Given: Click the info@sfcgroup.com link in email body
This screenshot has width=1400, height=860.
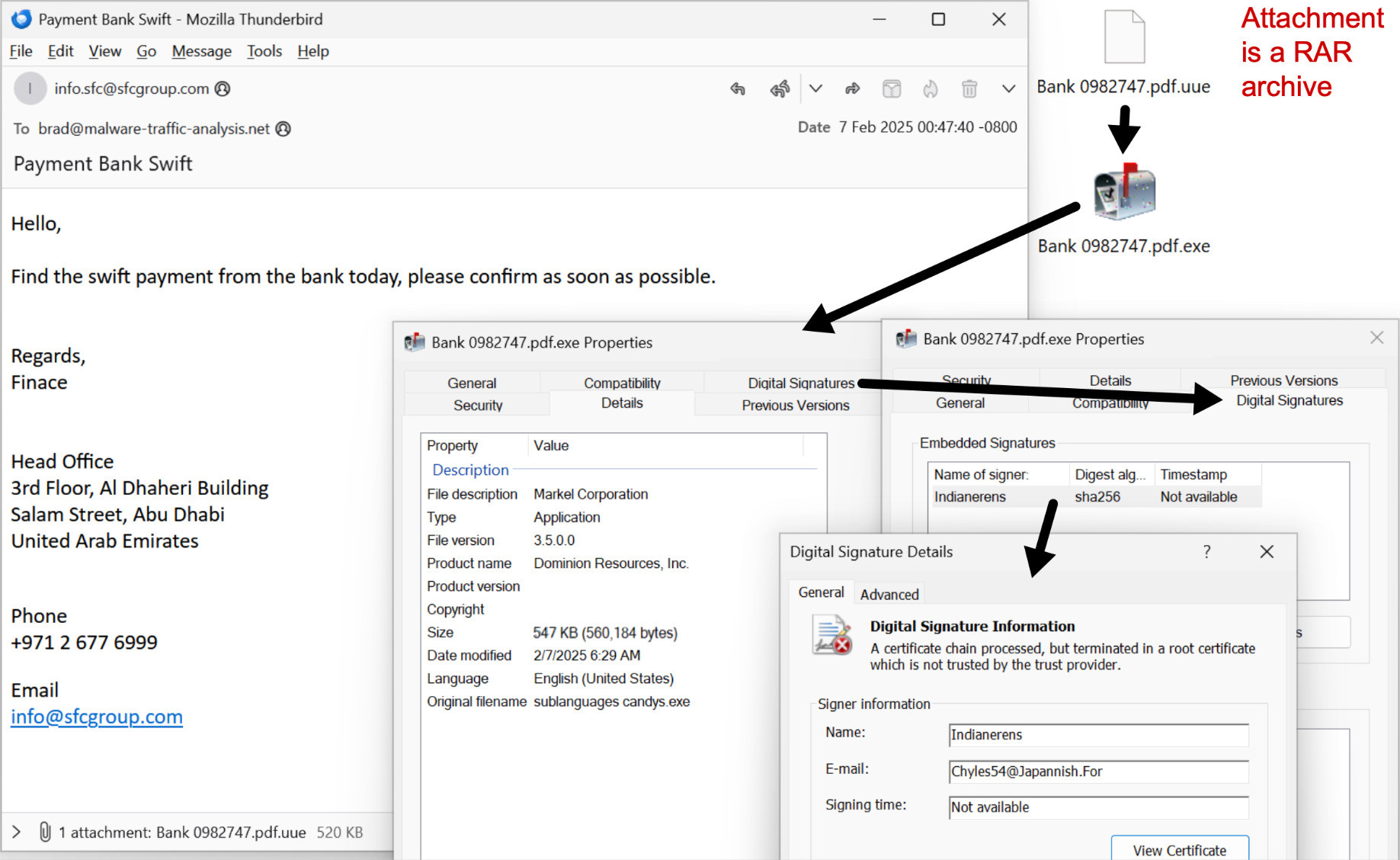Looking at the screenshot, I should tap(97, 717).
